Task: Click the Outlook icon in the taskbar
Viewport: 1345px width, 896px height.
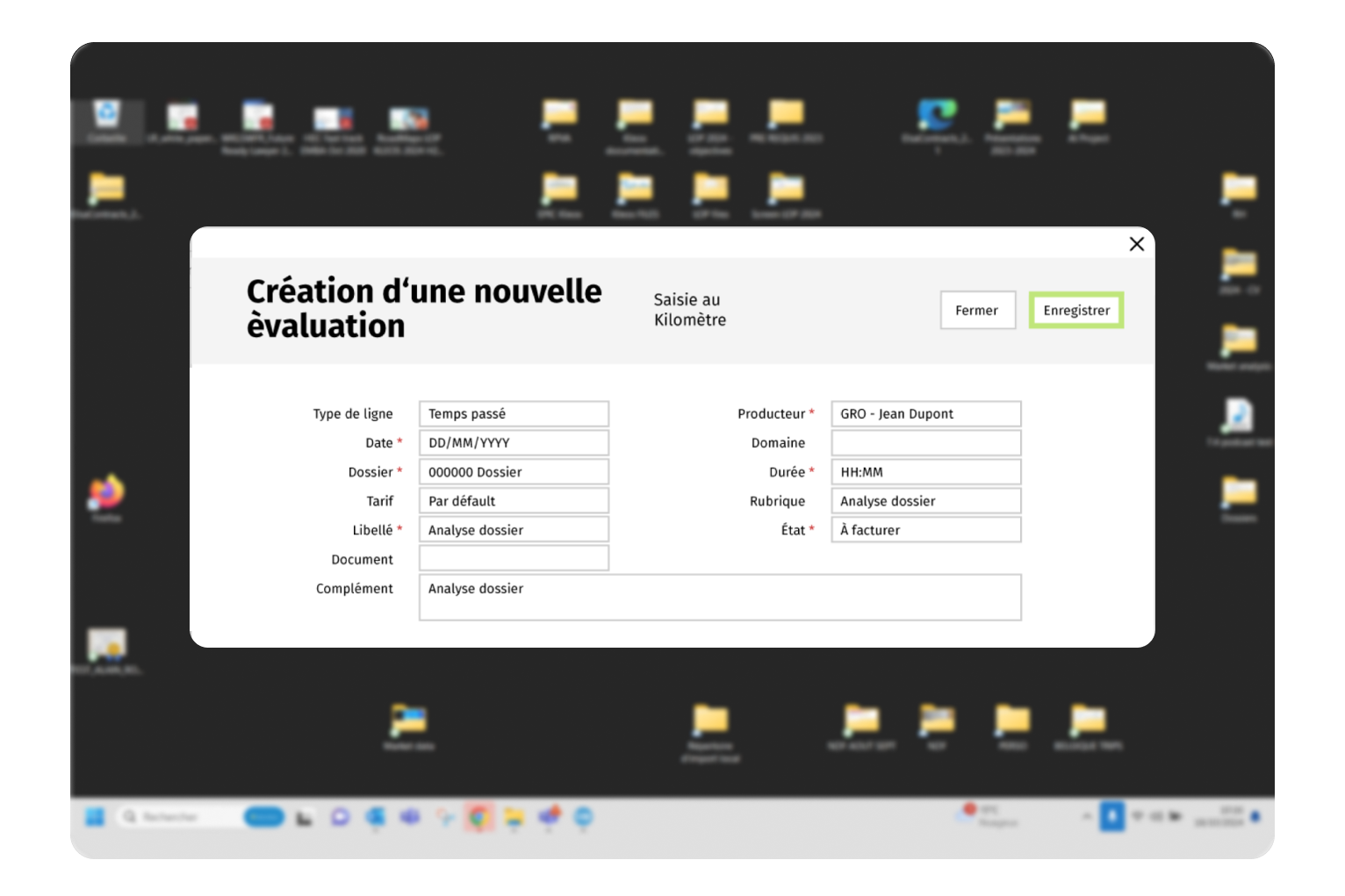Action: 375,817
